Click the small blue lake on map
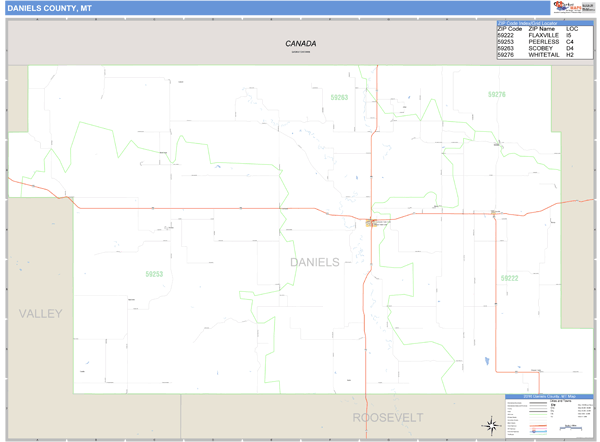This screenshot has height=442, width=600. click(x=486, y=361)
